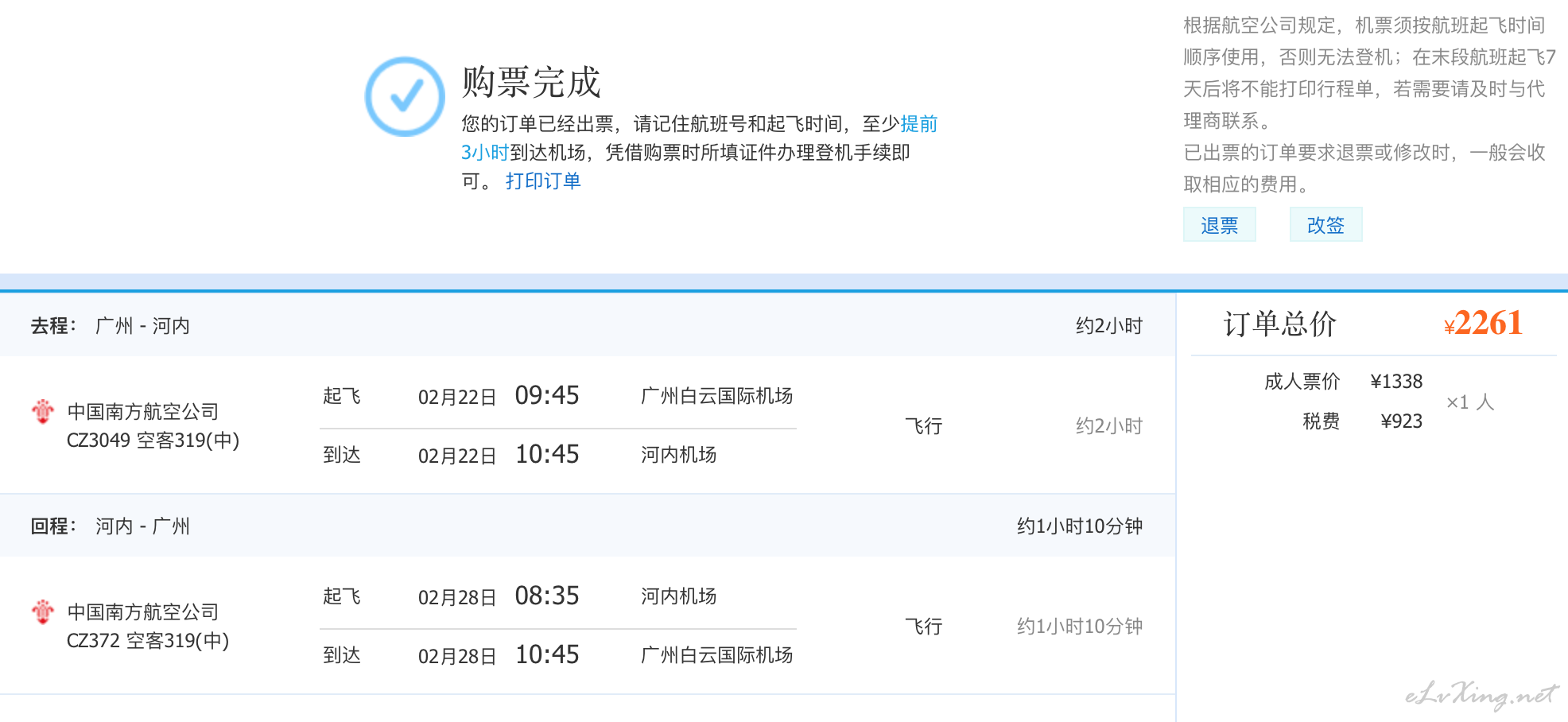Image resolution: width=1568 pixels, height=722 pixels.
Task: Click departure time 08:35
Action: pos(547,596)
